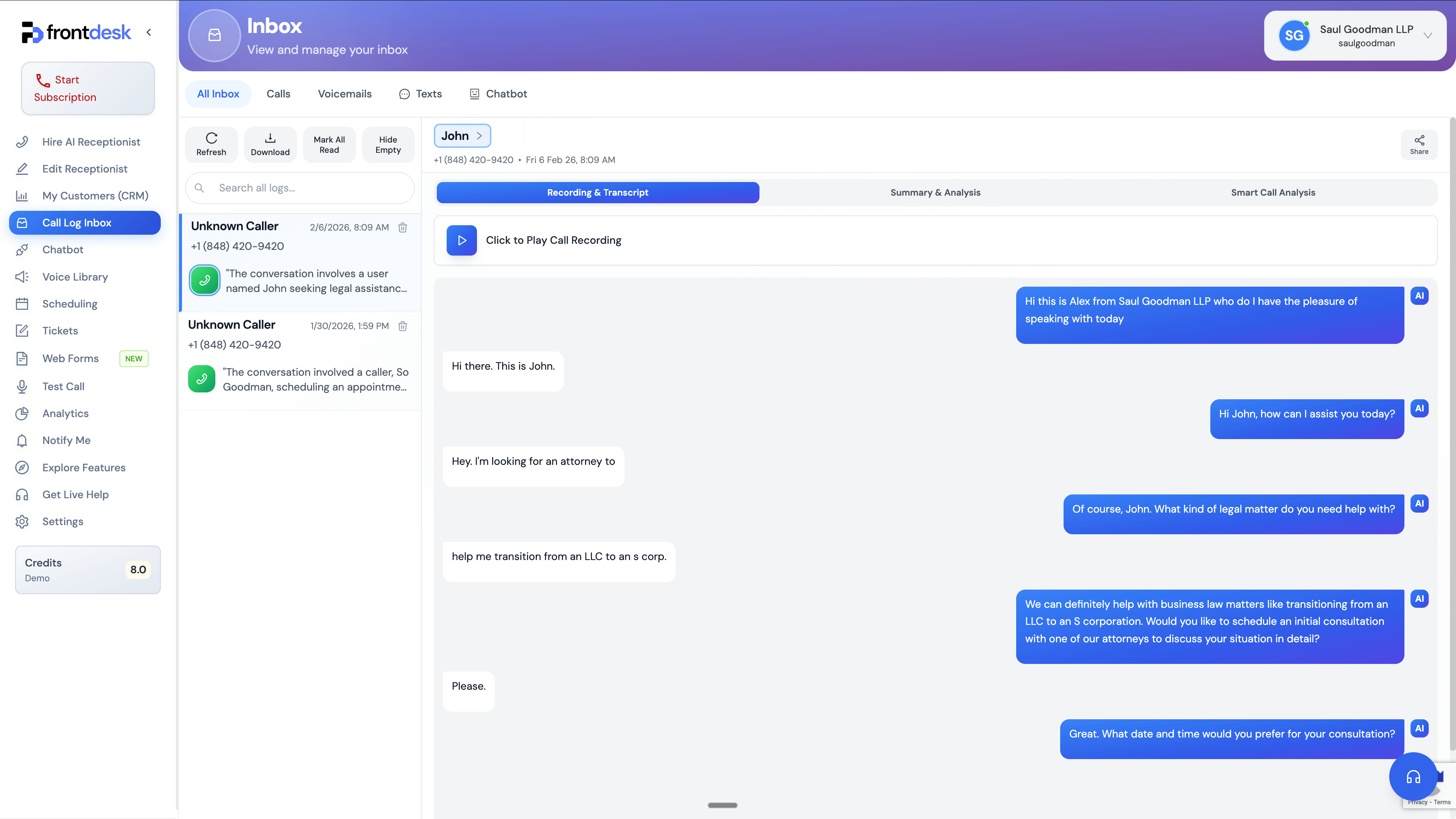The image size is (1456, 819).
Task: Download the call logs
Action: pyautogui.click(x=270, y=145)
